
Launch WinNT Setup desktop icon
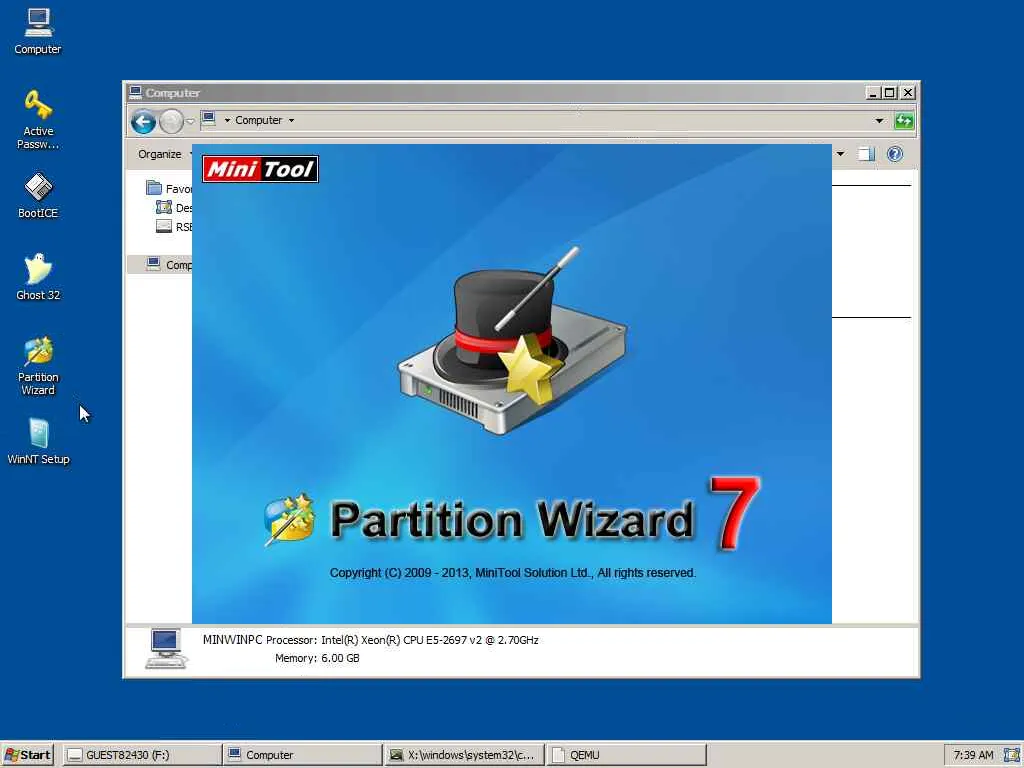(38, 441)
